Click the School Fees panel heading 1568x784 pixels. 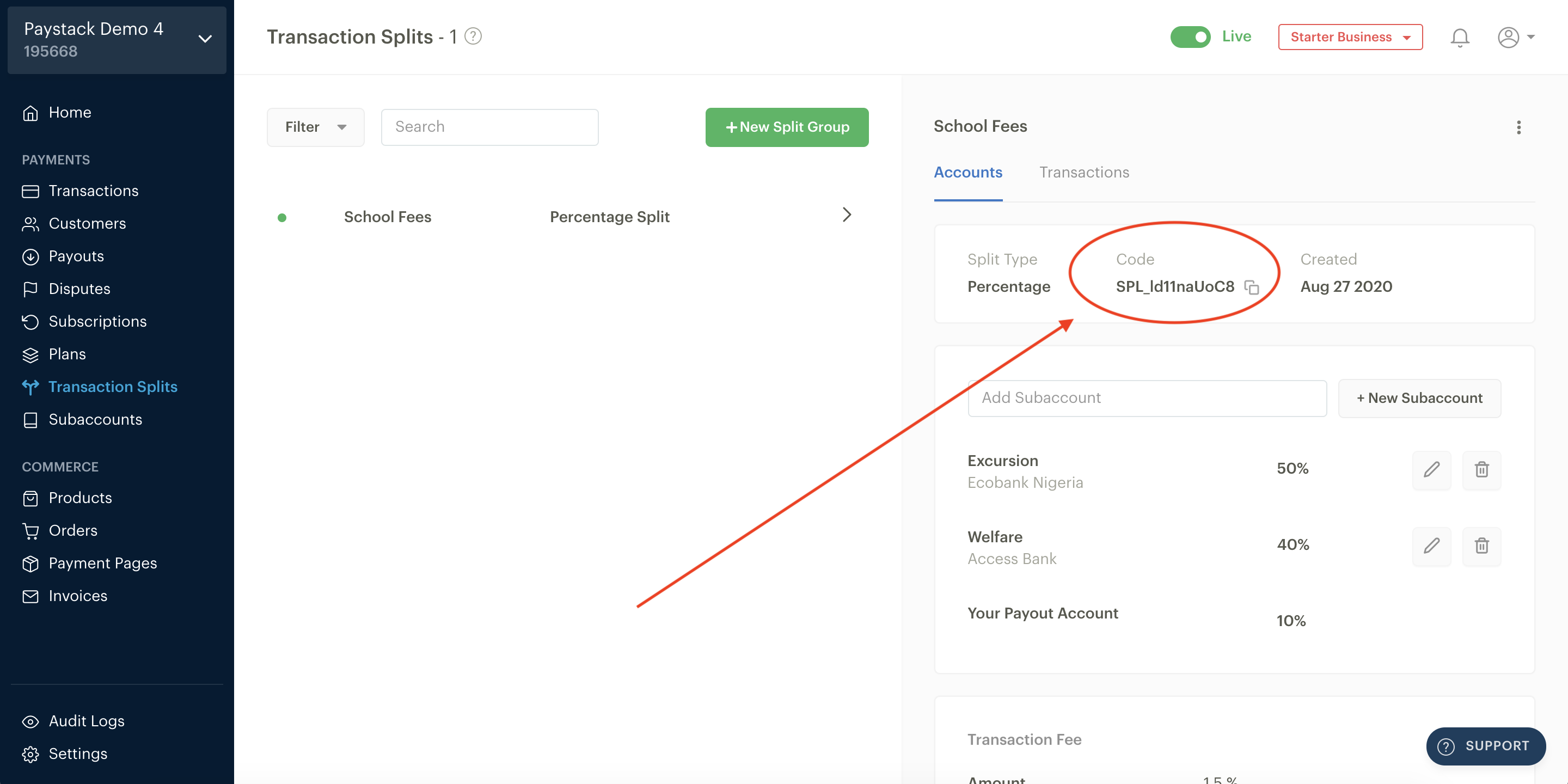pyautogui.click(x=980, y=127)
